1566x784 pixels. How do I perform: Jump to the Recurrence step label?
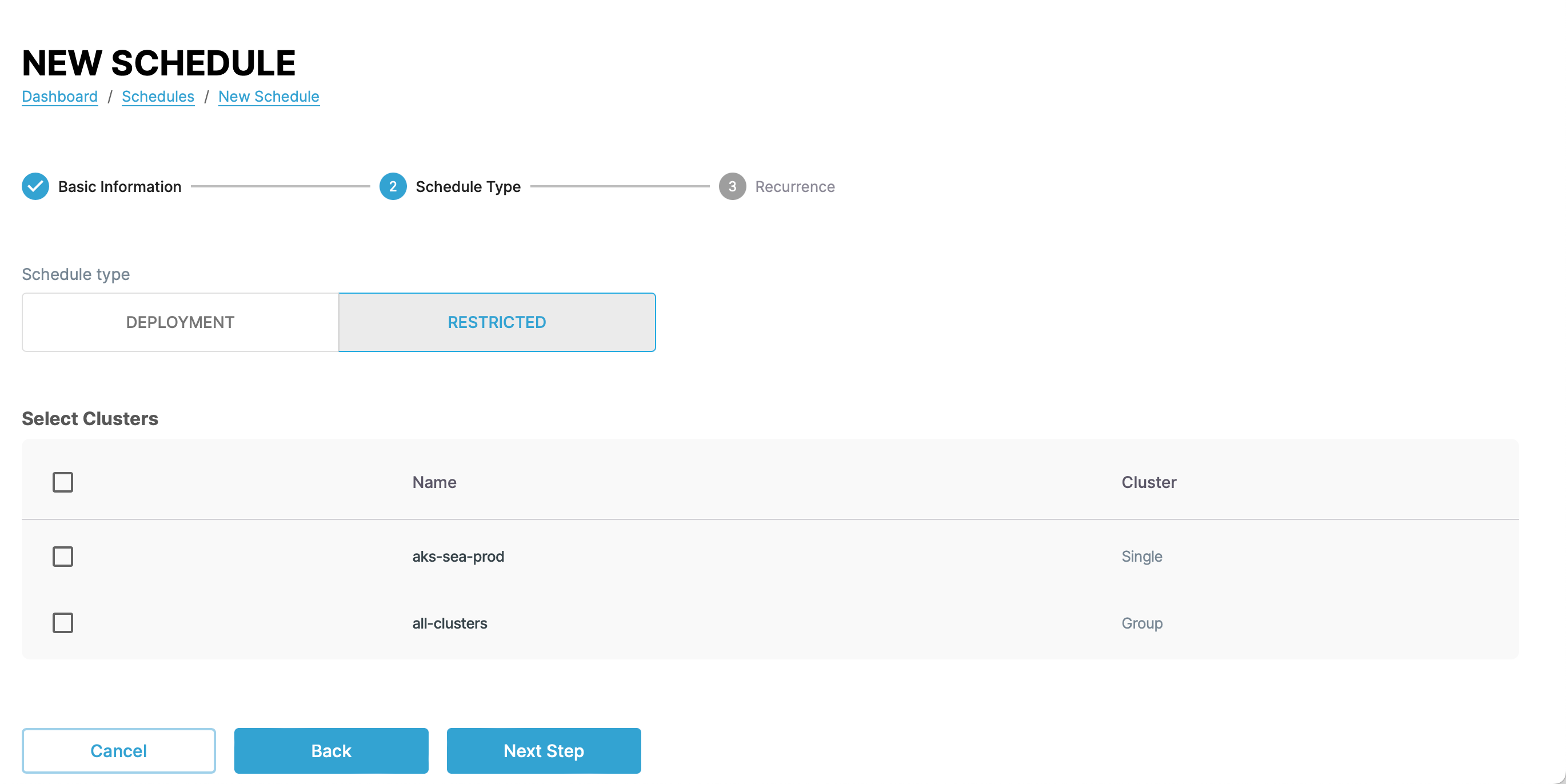pyautogui.click(x=794, y=187)
